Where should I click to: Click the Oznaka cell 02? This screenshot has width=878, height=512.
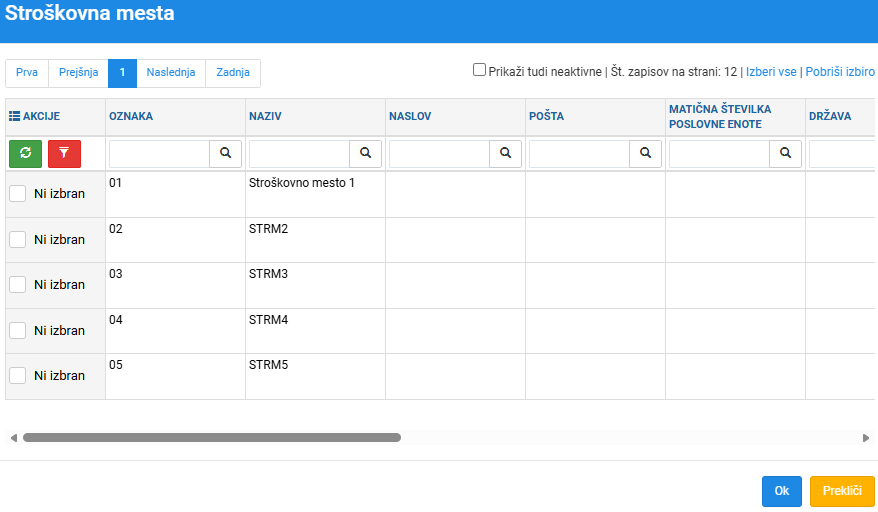point(175,240)
